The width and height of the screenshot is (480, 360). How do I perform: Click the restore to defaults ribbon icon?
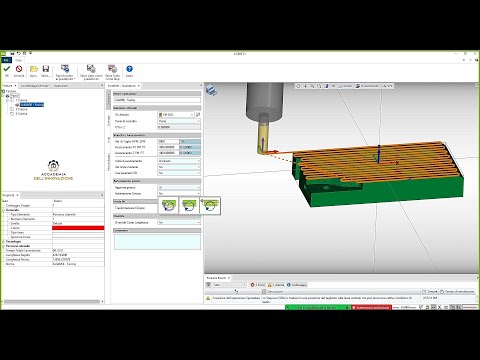click(x=65, y=69)
